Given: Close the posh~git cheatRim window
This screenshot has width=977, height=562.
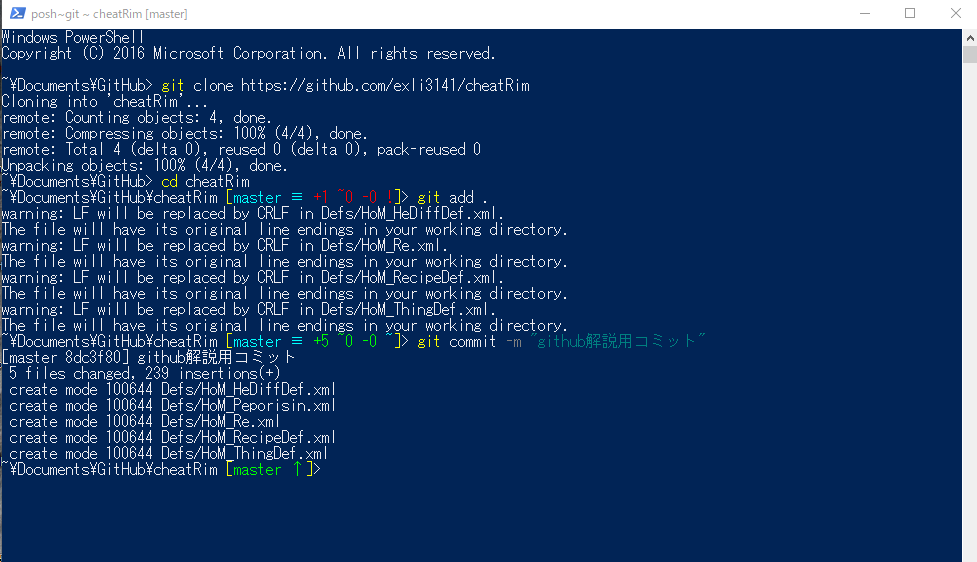Looking at the screenshot, I should [955, 13].
